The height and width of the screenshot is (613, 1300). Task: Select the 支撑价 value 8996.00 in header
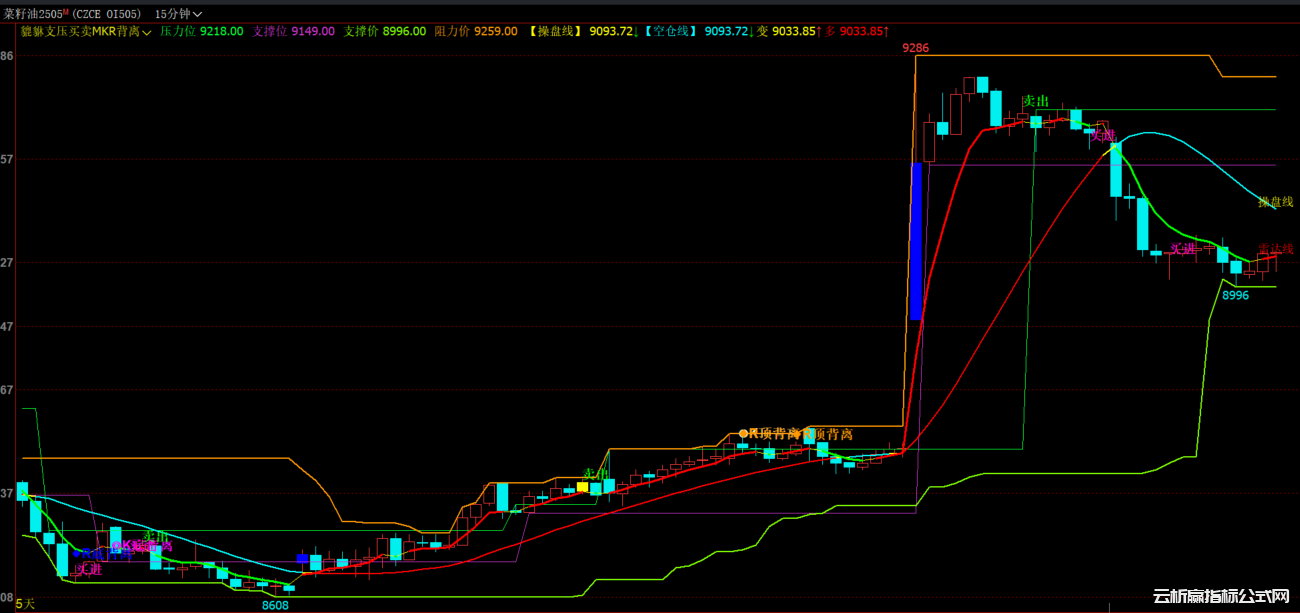coord(404,31)
